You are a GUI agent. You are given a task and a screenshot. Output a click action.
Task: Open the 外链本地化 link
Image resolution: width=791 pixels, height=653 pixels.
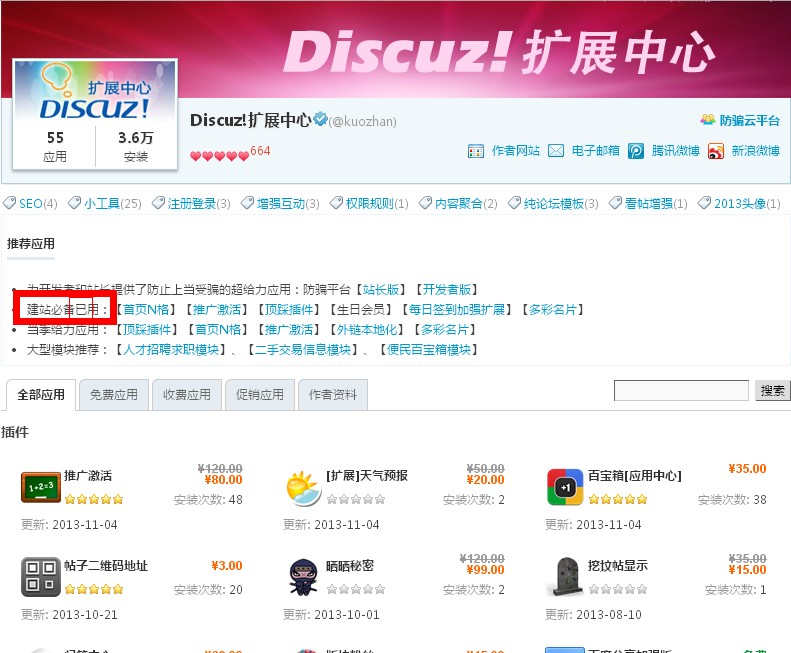pos(367,330)
